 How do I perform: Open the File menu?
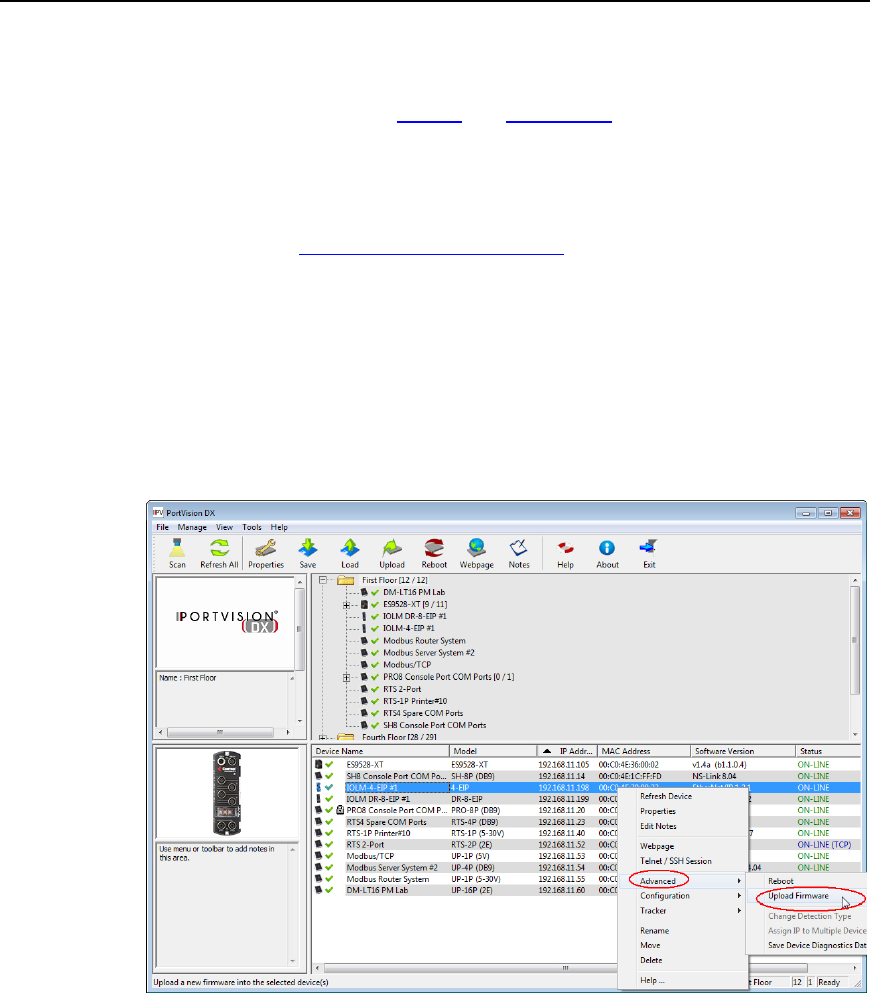[163, 527]
